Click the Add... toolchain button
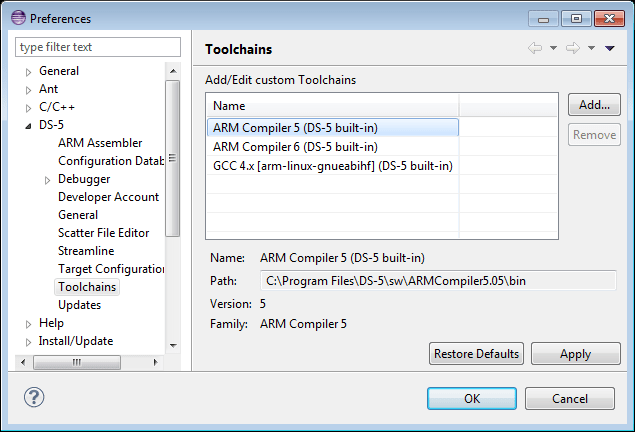 [594, 105]
